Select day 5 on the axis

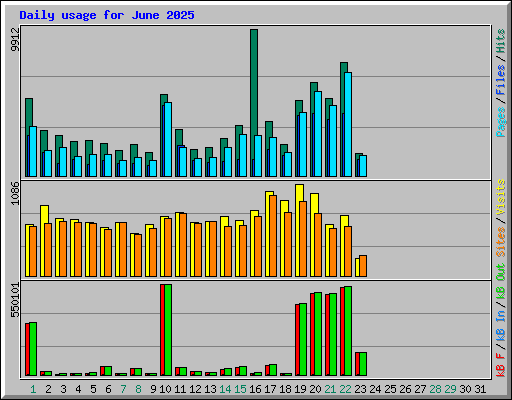[x=93, y=389]
